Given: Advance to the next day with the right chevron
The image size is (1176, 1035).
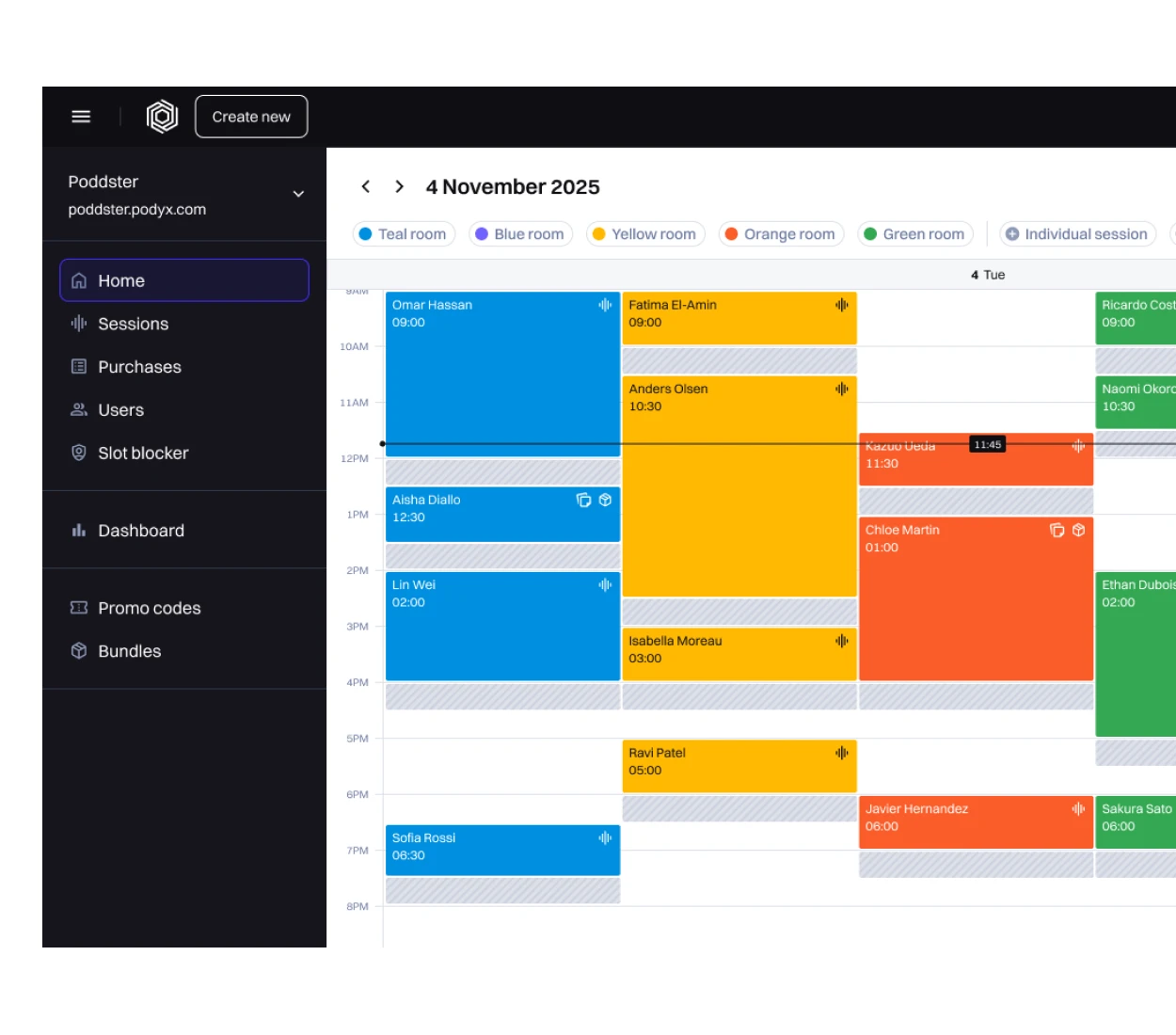Looking at the screenshot, I should point(398,186).
